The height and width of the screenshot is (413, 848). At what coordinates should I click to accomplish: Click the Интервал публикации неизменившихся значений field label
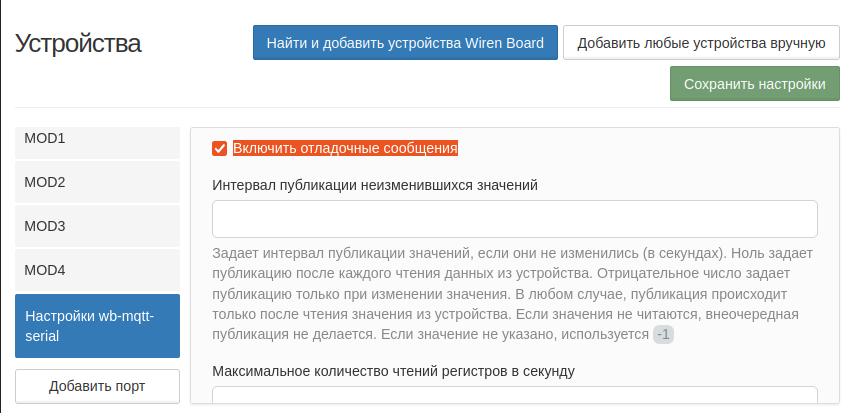pyautogui.click(x=375, y=185)
